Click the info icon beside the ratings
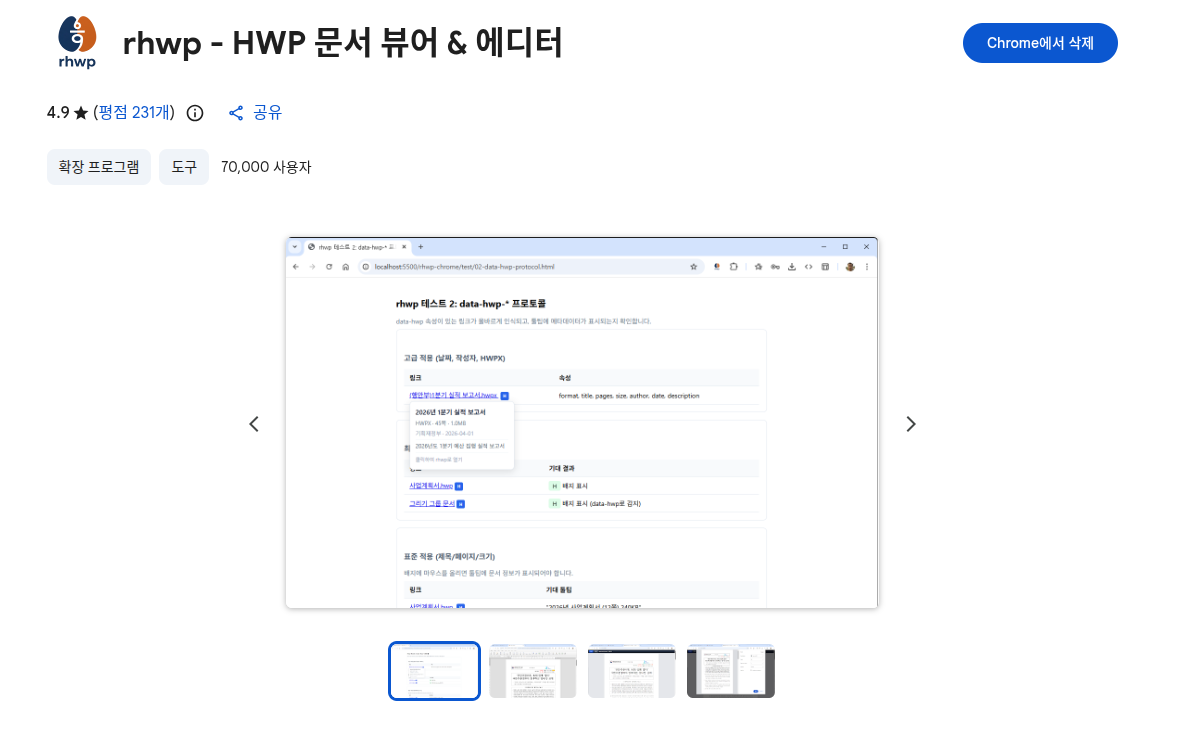 [x=195, y=113]
